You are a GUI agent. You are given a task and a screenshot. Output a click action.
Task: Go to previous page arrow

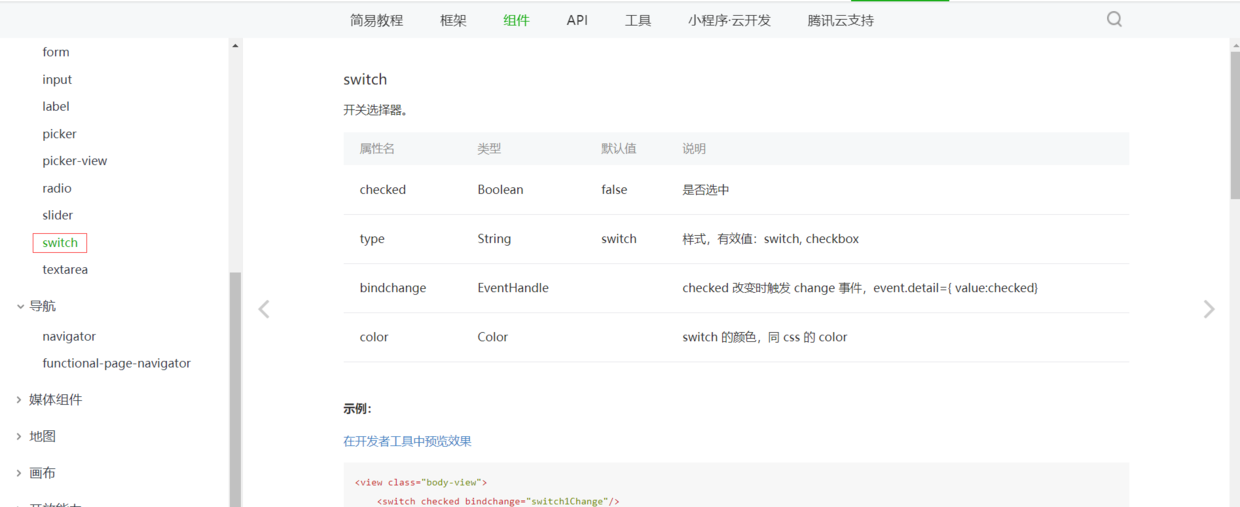tap(264, 309)
